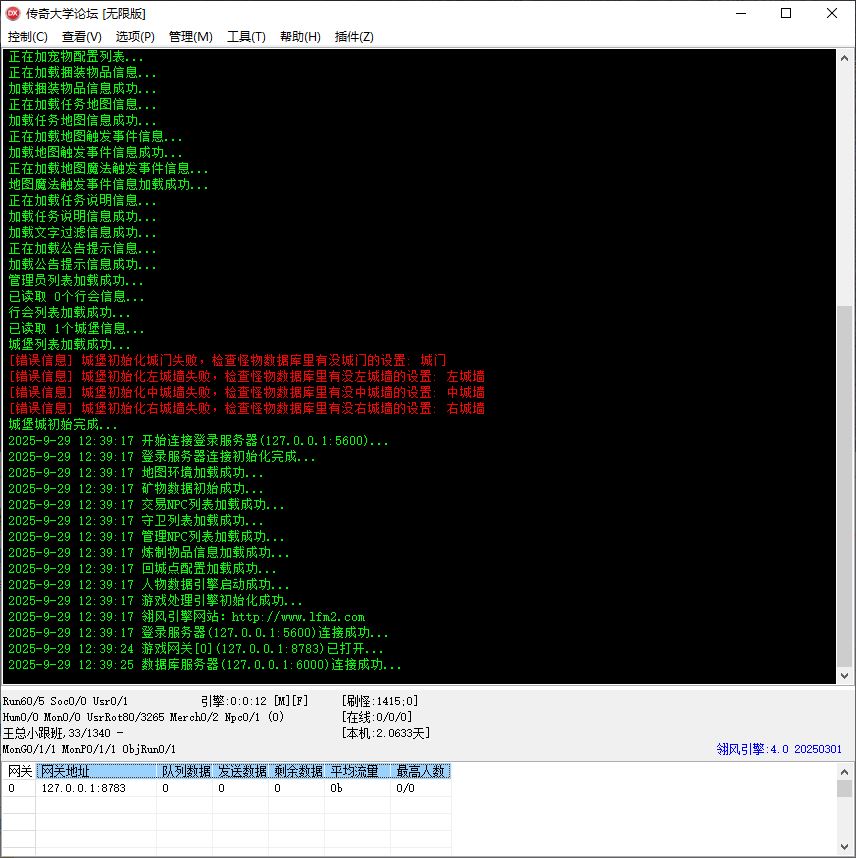The width and height of the screenshot is (856, 858).
Task: Open the 管理(M) menu
Action: click(190, 37)
